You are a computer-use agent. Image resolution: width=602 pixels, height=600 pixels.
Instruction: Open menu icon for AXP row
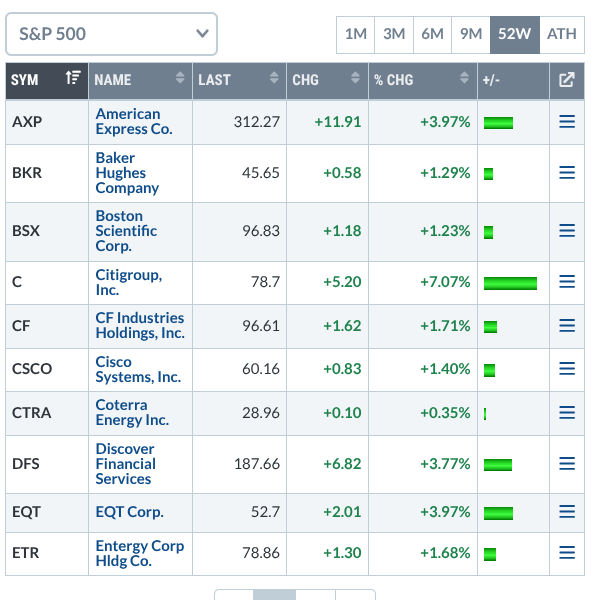click(567, 122)
